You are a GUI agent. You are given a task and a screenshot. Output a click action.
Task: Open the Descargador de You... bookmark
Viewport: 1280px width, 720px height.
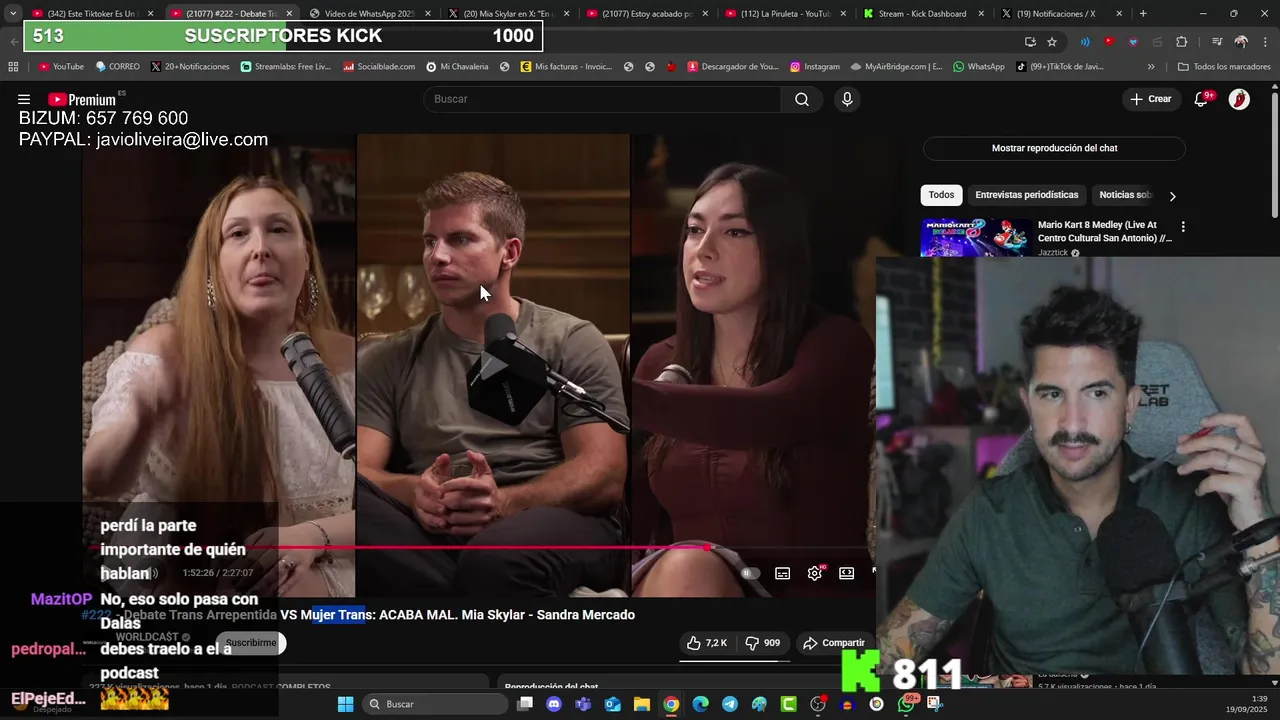click(733, 67)
